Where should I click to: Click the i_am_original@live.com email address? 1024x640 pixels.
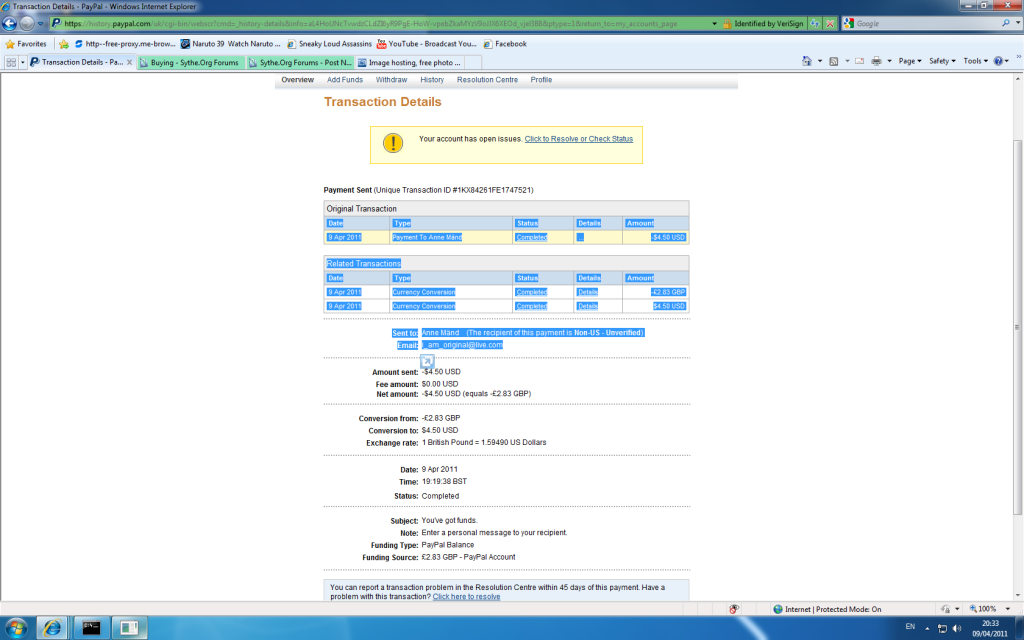coord(462,345)
